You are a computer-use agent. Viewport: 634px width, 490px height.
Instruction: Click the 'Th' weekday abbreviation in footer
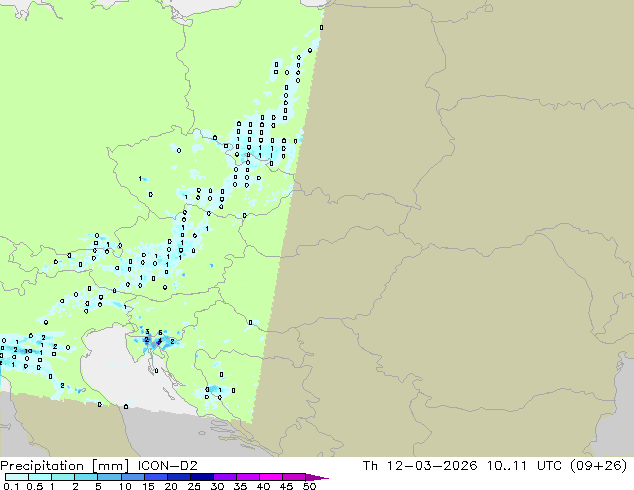point(370,466)
